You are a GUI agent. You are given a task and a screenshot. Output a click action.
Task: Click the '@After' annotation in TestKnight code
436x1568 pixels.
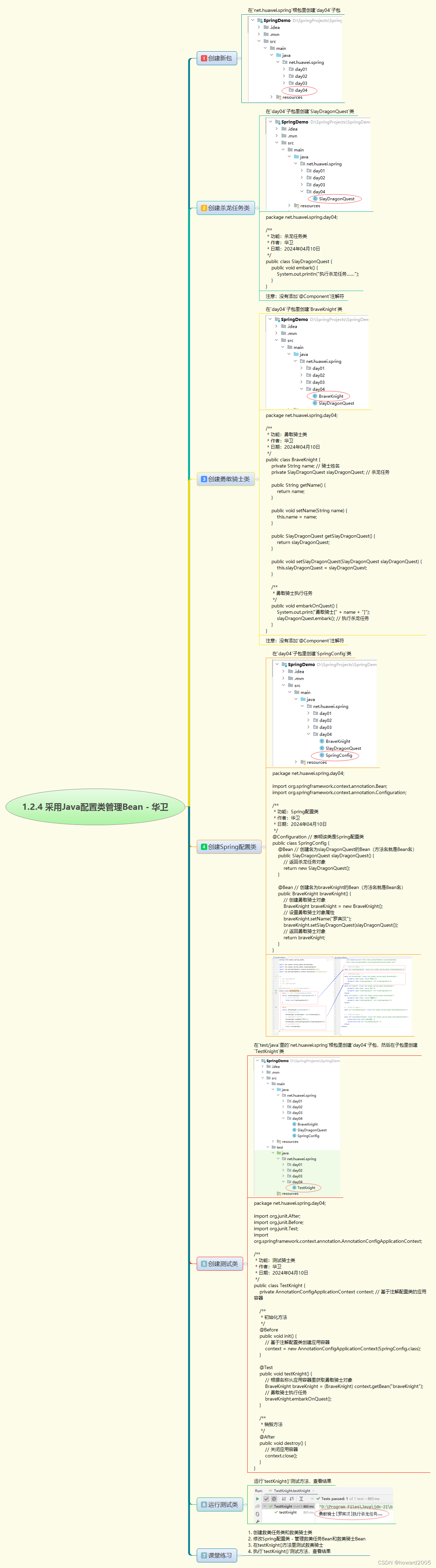[267, 1436]
